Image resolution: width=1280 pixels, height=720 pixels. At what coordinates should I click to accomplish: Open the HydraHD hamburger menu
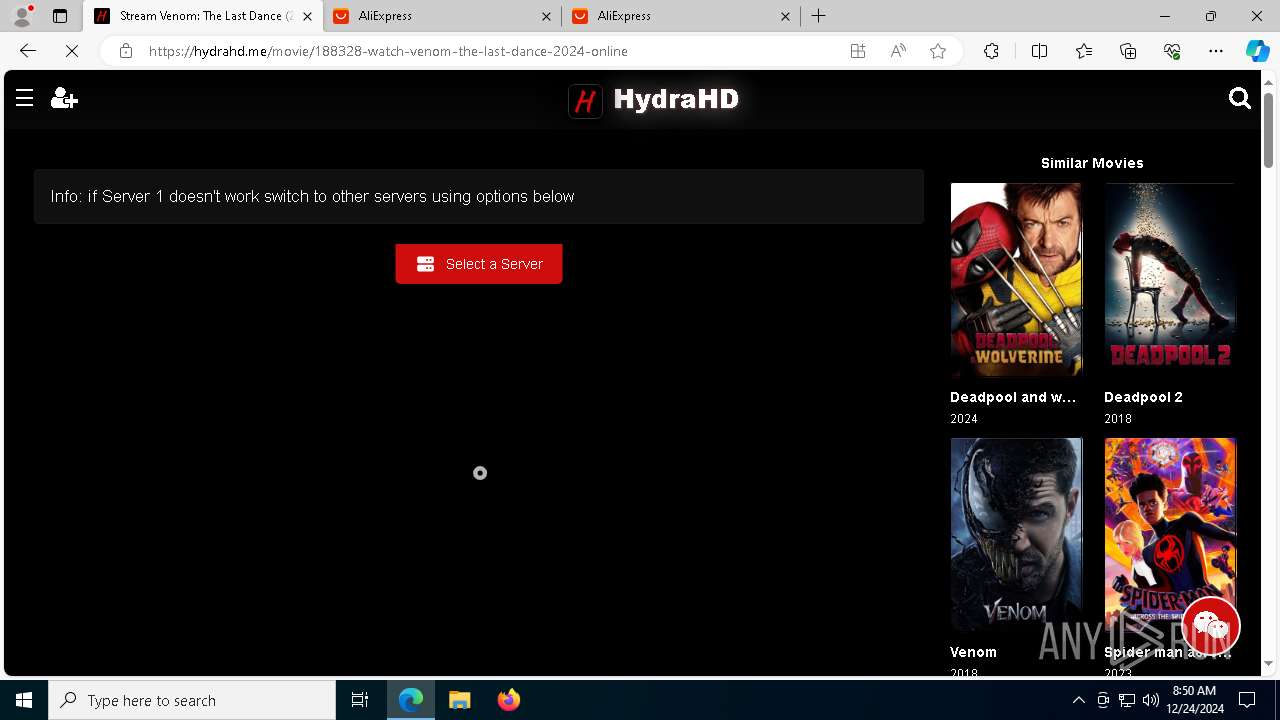coord(24,98)
